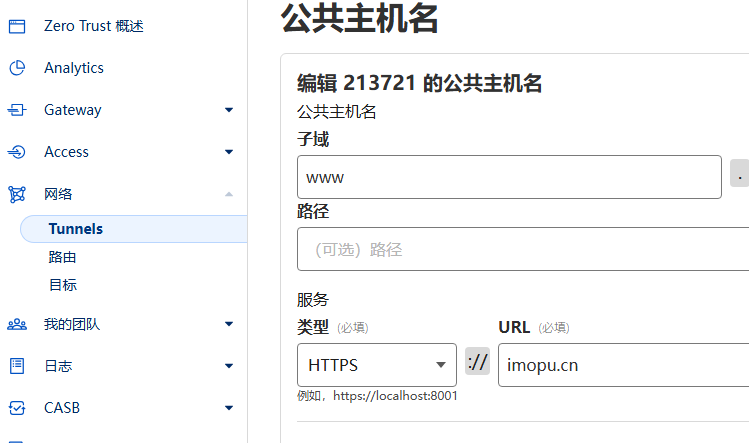
Task: Focus the URL field containing imopu.cn
Action: tap(623, 365)
